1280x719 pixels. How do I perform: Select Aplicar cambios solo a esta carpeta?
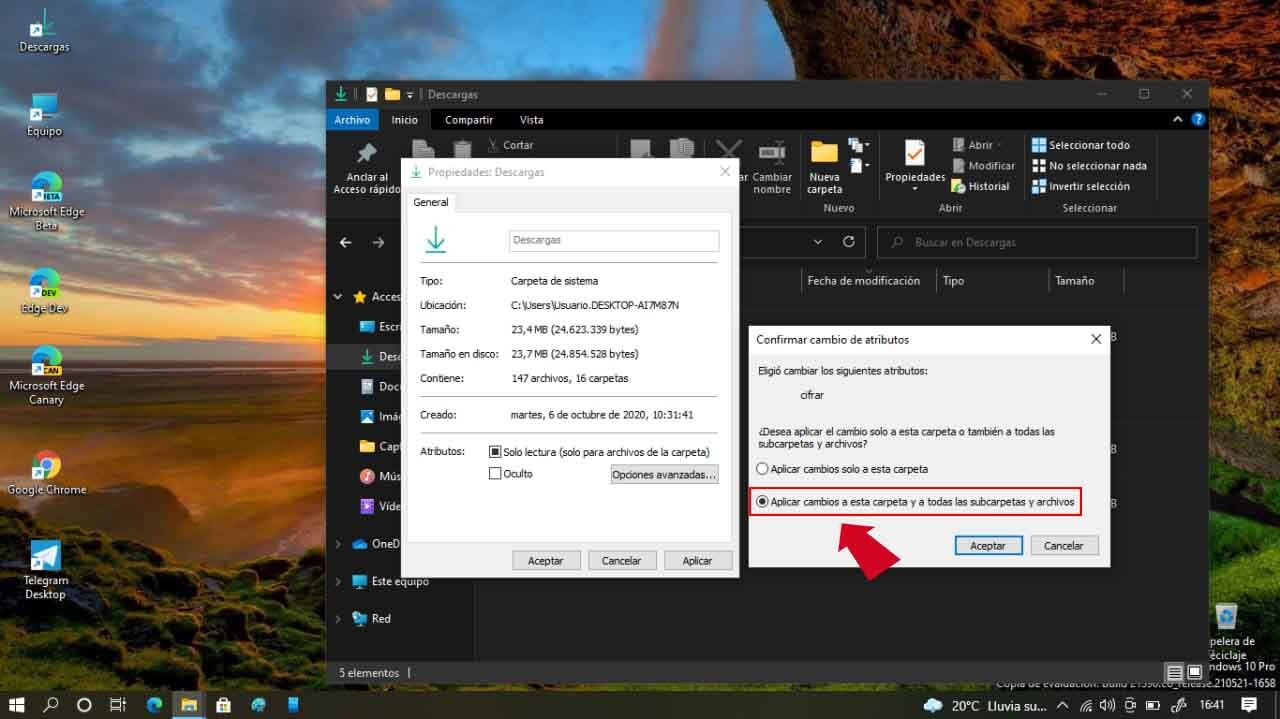tap(762, 468)
